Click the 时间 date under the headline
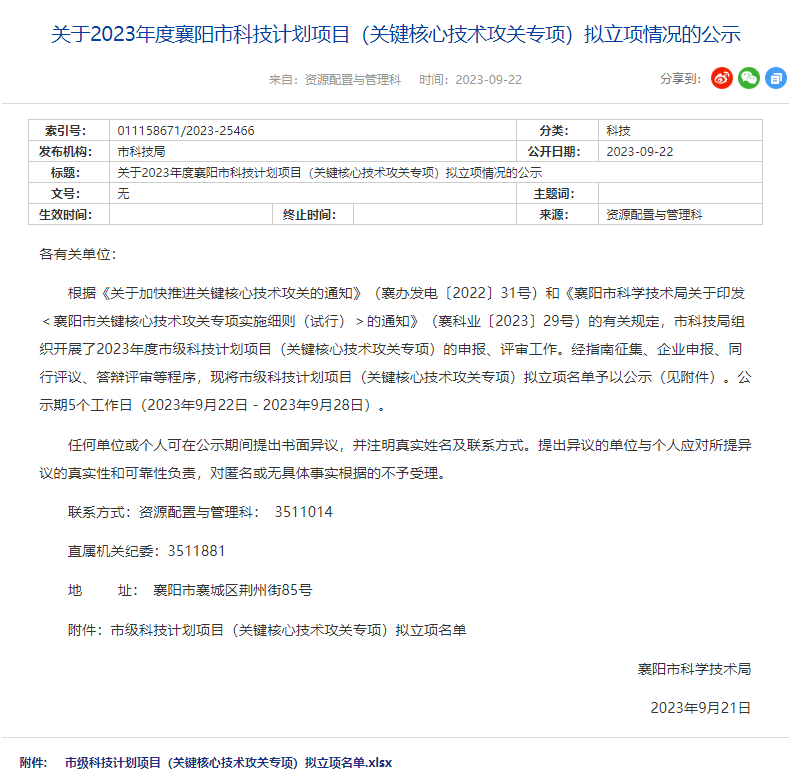801x779 pixels. tap(470, 80)
